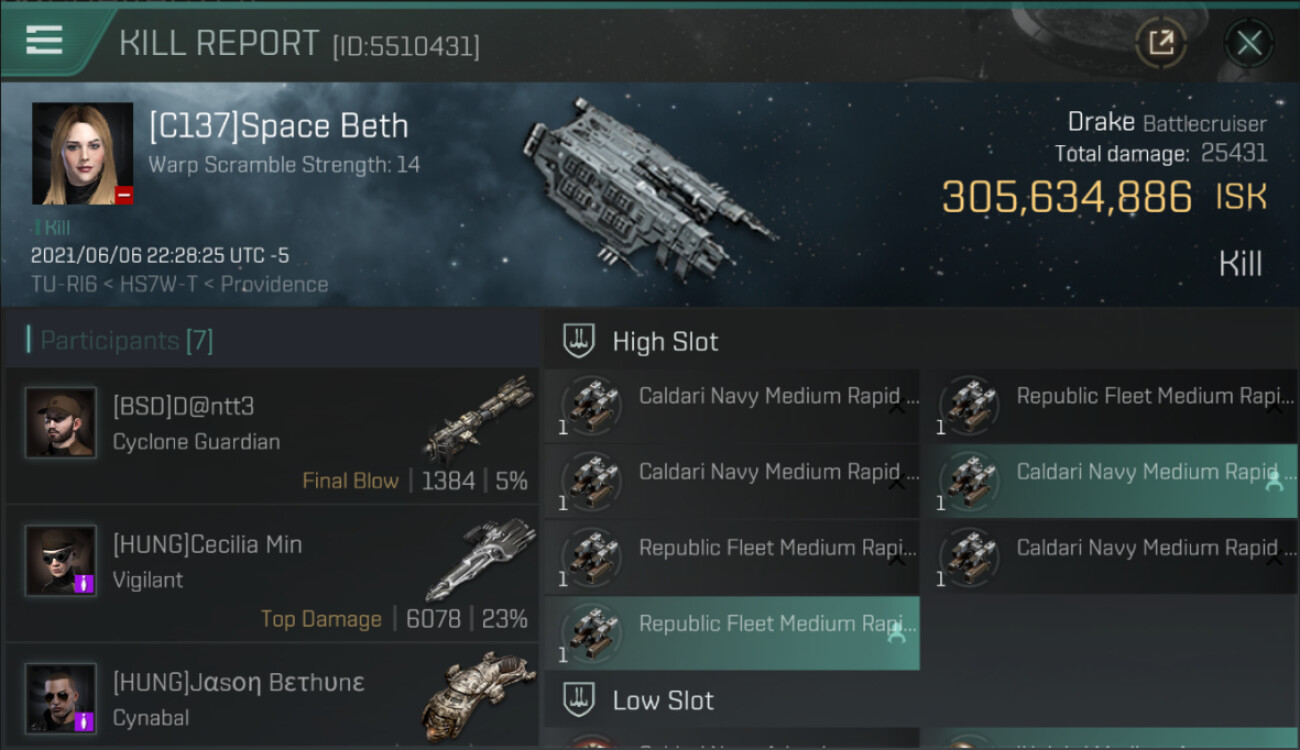Click the TU-RI6 system location link
The width and height of the screenshot is (1300, 750).
pos(65,284)
